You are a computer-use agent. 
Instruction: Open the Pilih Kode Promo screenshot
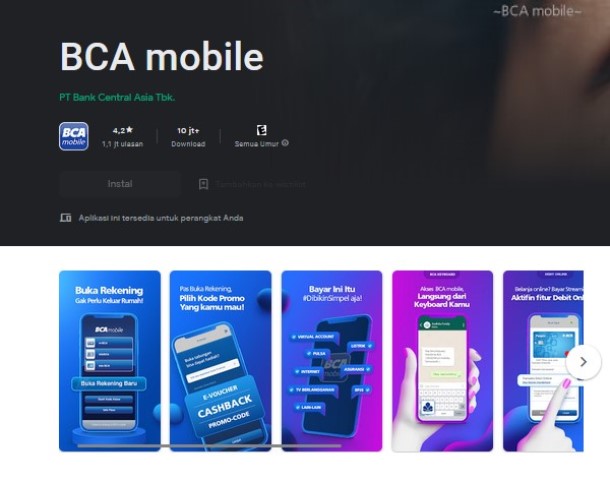[x=221, y=361]
